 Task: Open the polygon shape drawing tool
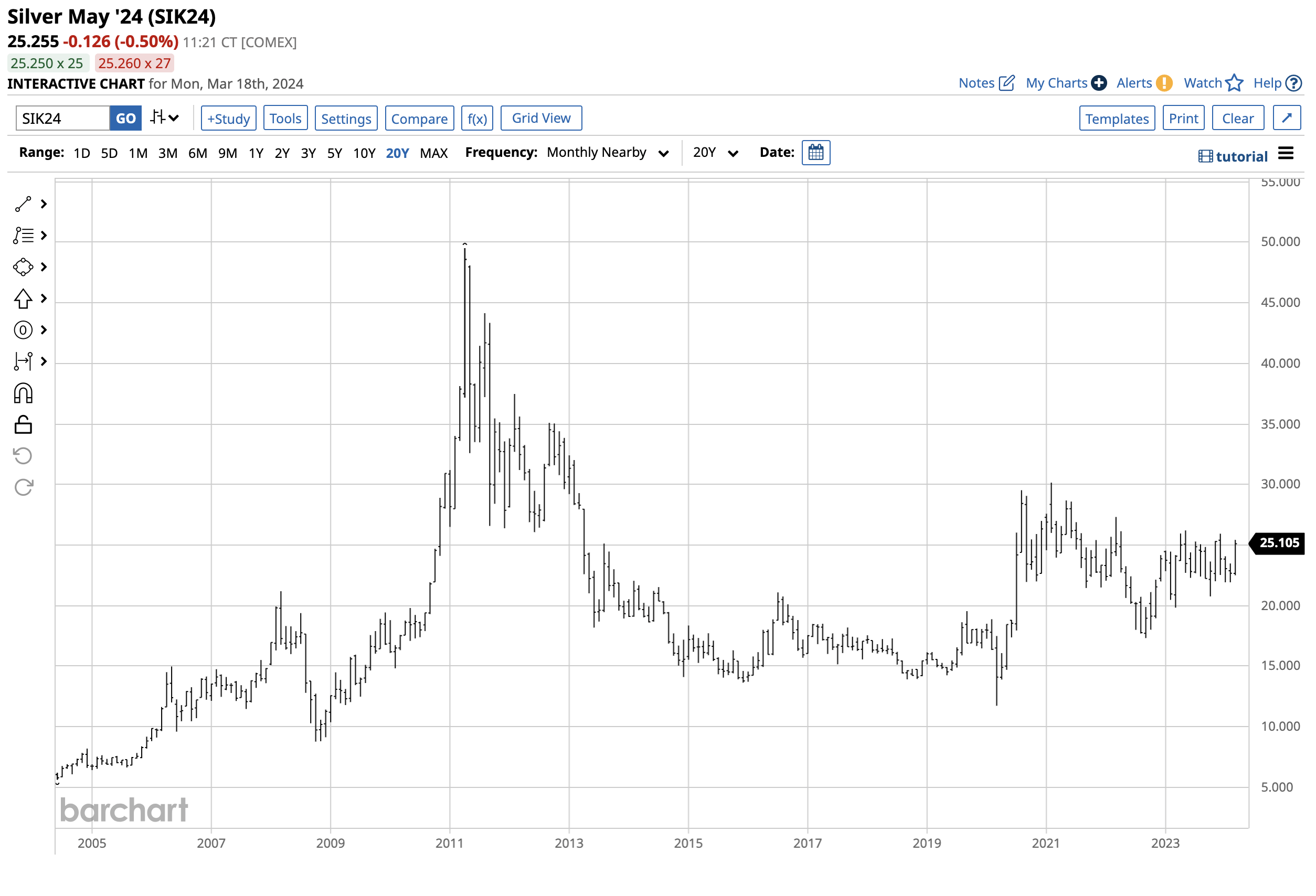pyautogui.click(x=23, y=267)
